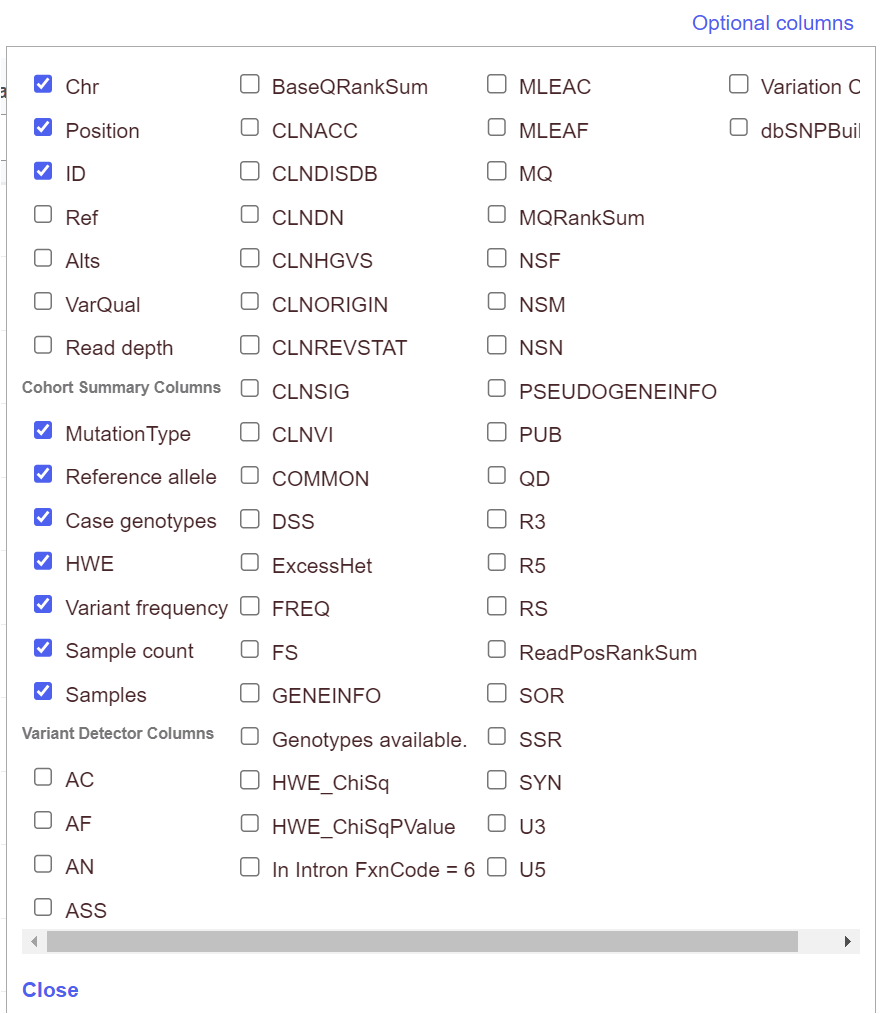Disable the HWE column checkbox
883x1014 pixels.
pos(43,562)
